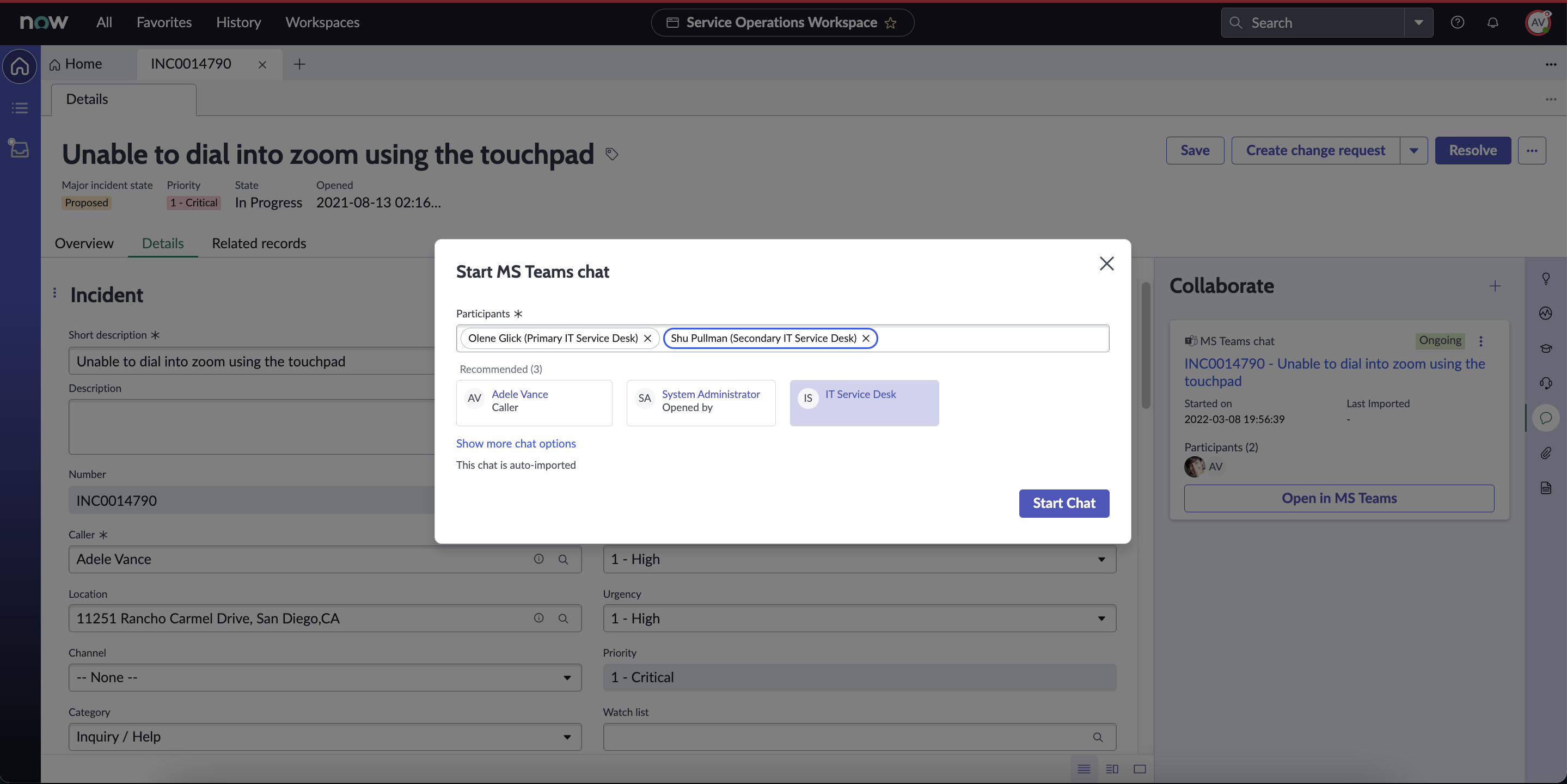Click the notifications bell icon
Screen dimensions: 1567x784
[1492, 22]
